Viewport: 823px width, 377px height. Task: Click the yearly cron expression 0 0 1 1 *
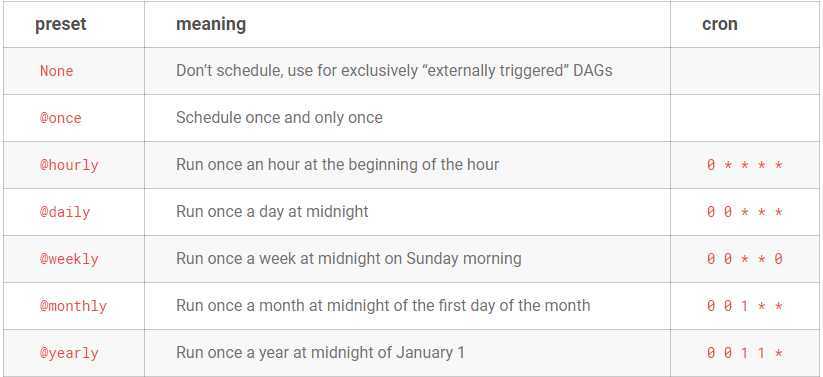coord(744,353)
